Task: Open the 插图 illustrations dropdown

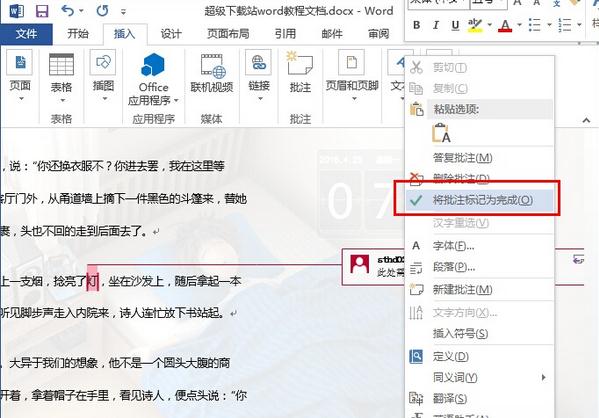Action: 103,76
